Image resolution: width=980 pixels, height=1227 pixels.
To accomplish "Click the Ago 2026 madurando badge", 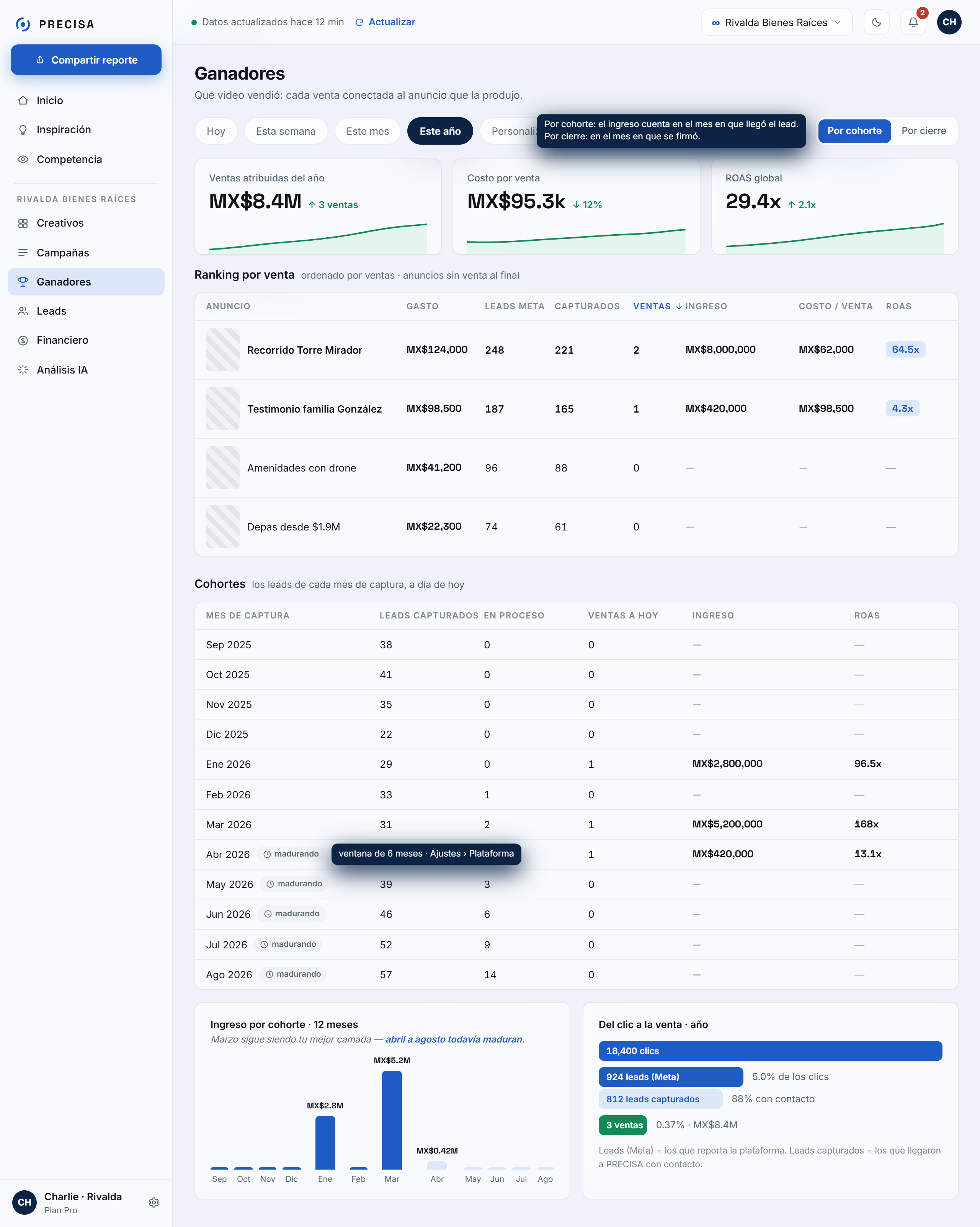I will [292, 974].
